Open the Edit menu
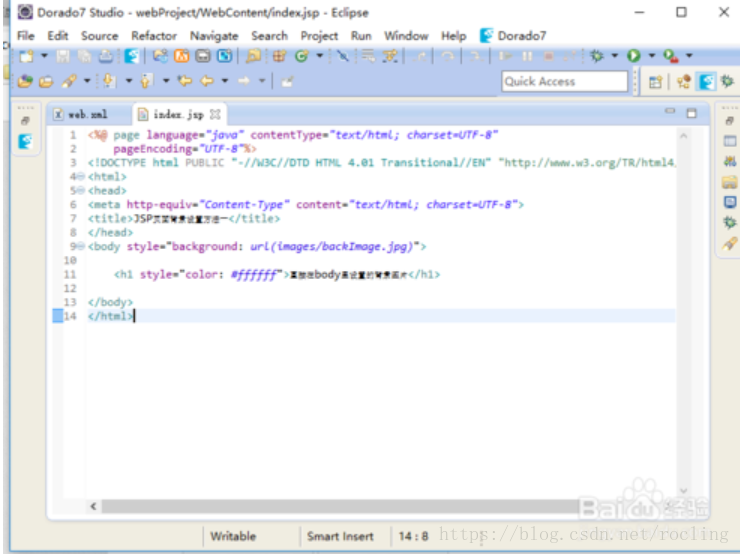The image size is (740, 554). pyautogui.click(x=58, y=36)
